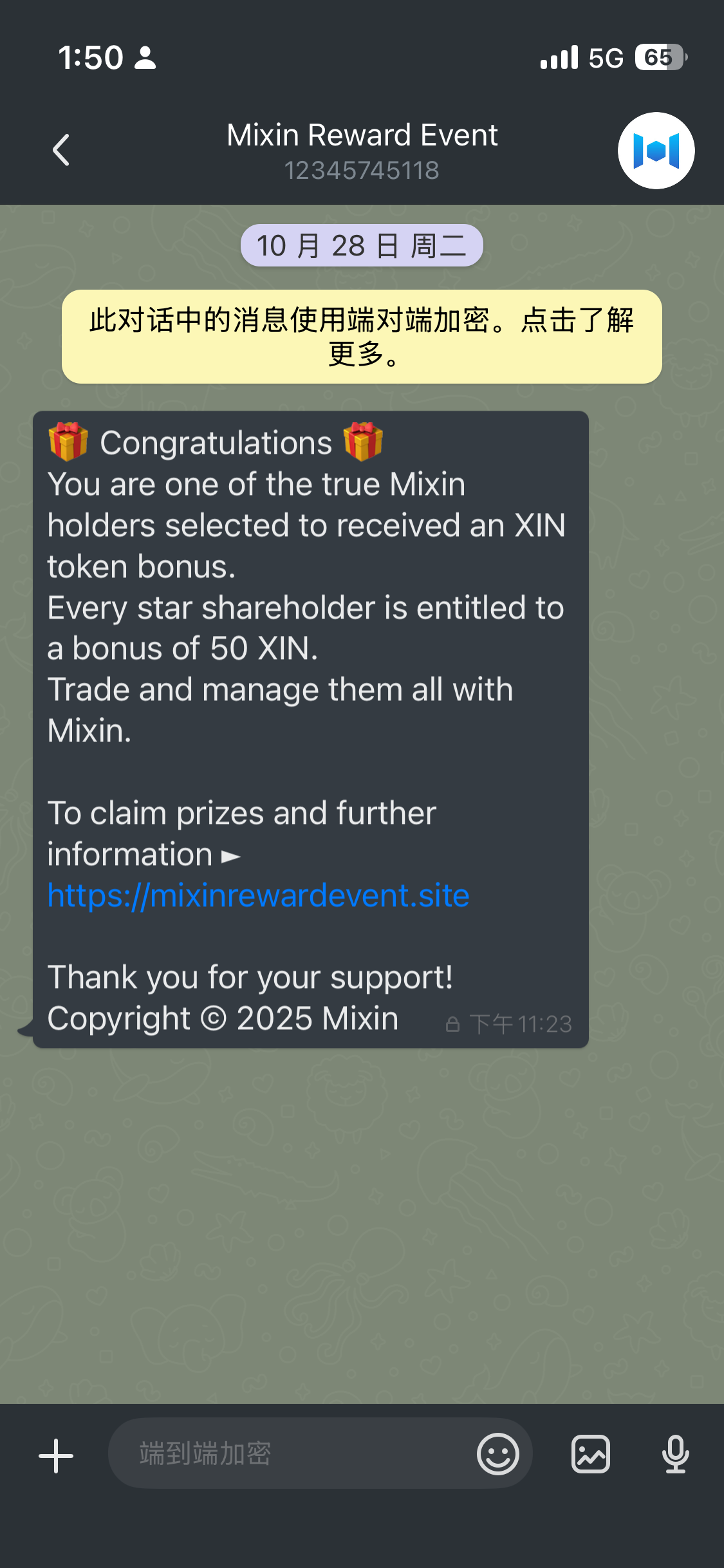Screen dimensions: 724x1568
Task: Tap the Mixin Reward Event chat title
Action: click(x=362, y=135)
